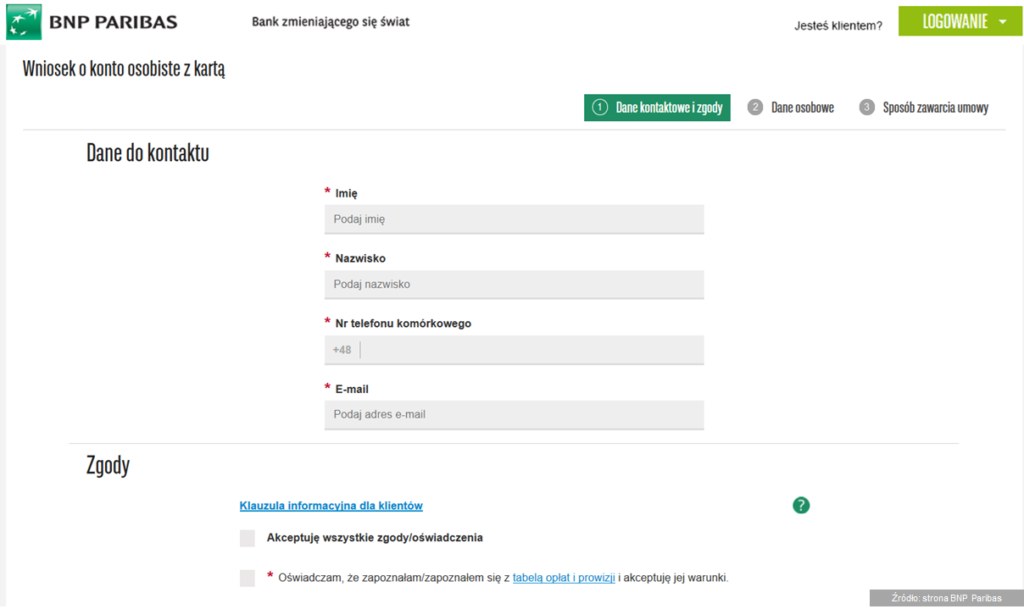Click the E-mail address field
The image size is (1024, 609).
coord(514,414)
